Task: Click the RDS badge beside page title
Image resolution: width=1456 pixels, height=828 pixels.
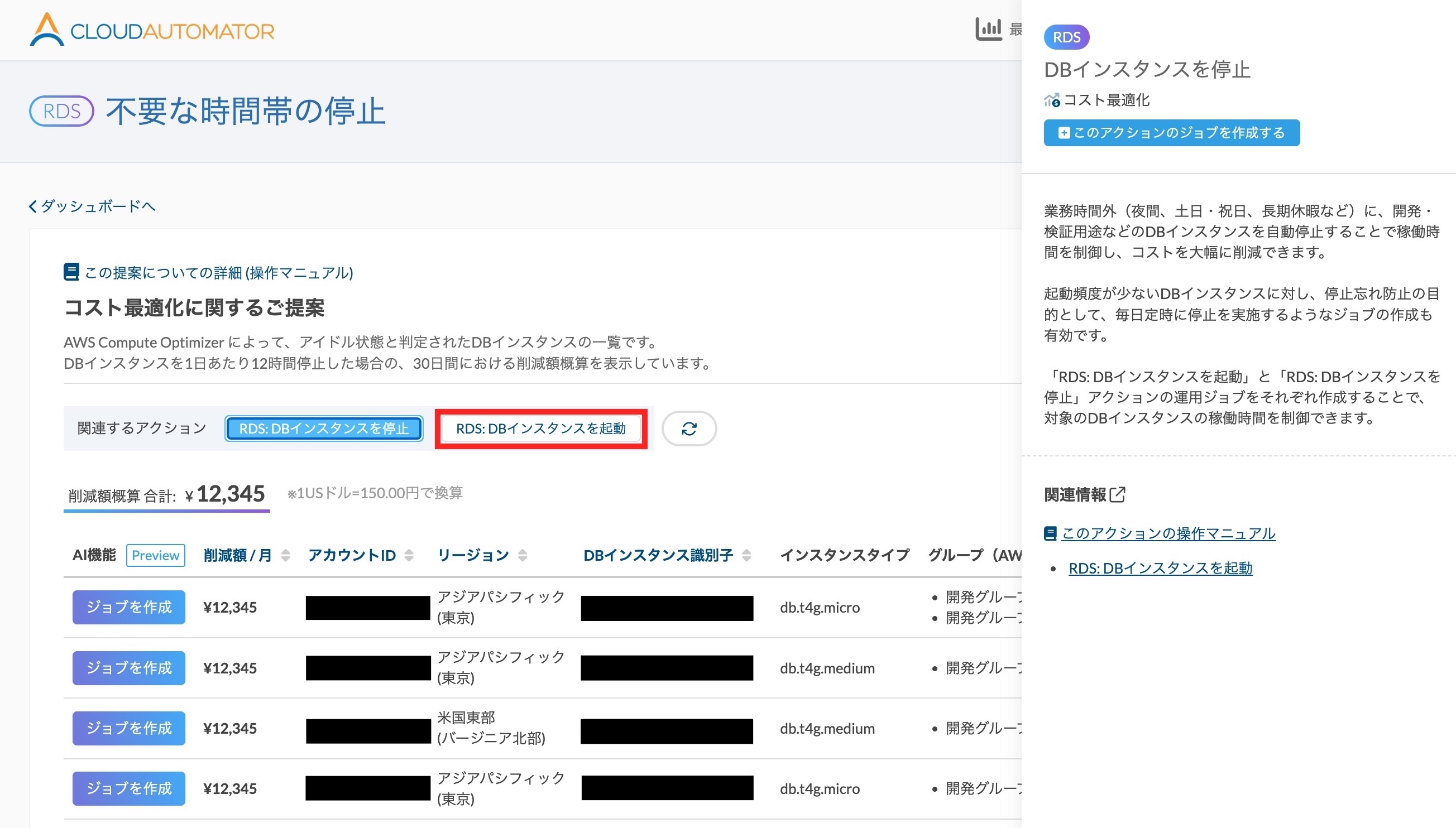Action: [x=61, y=111]
